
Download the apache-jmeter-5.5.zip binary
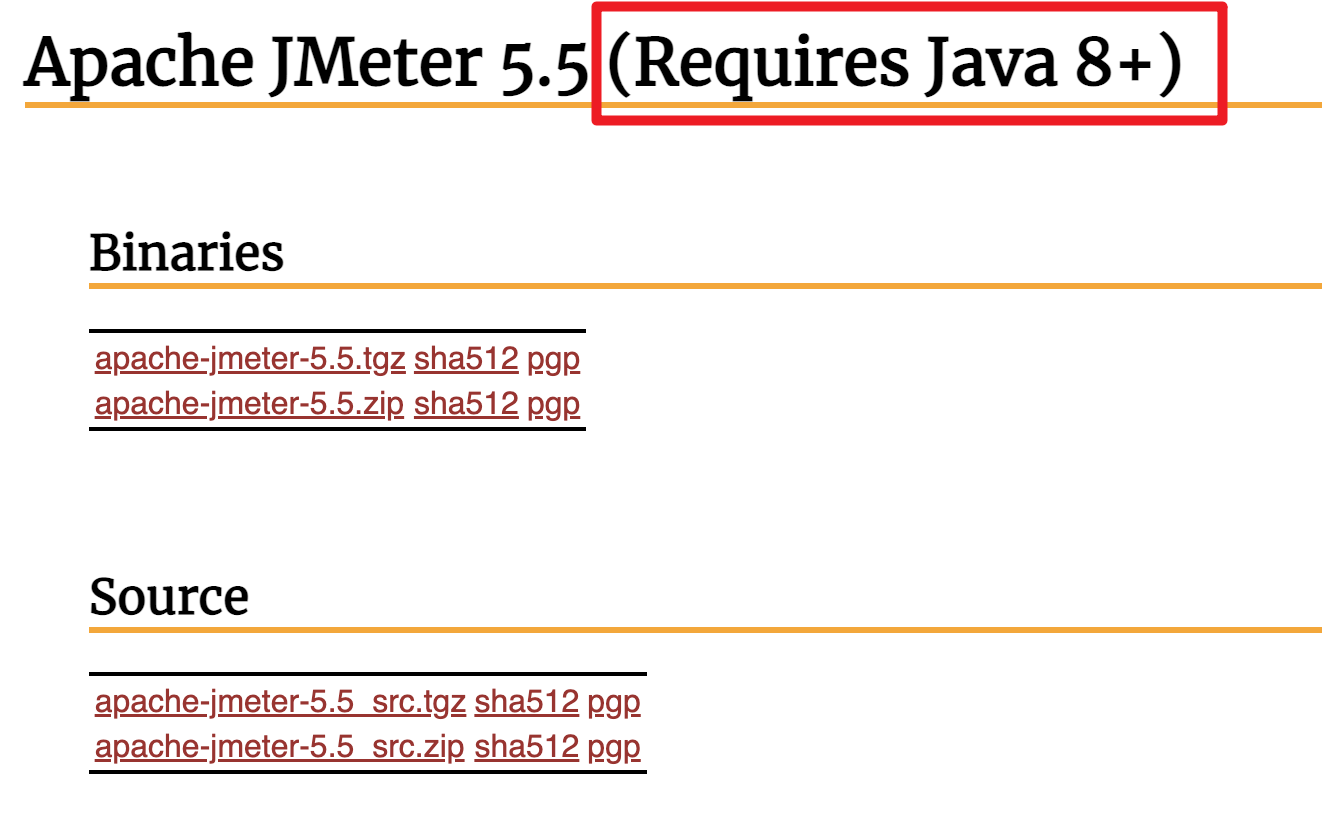[250, 404]
